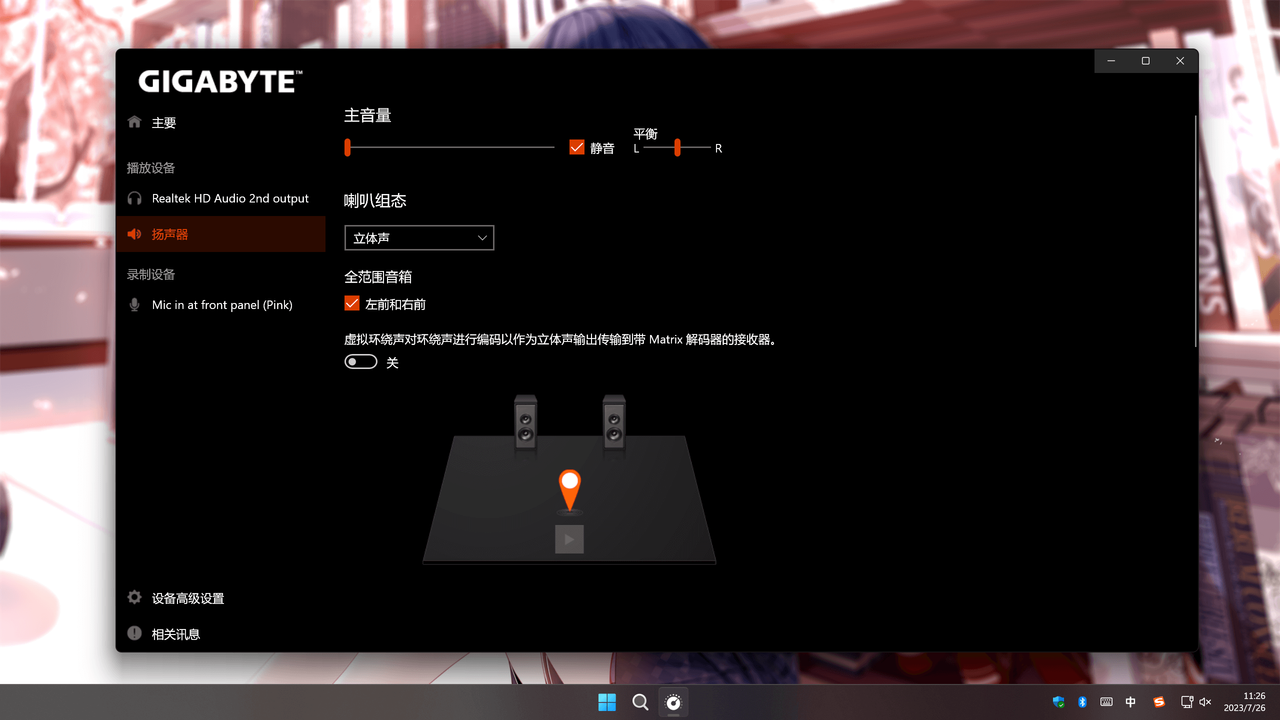Viewport: 1280px width, 720px height.
Task: Open the 立体声 speaker configuration dropdown
Action: tap(419, 238)
